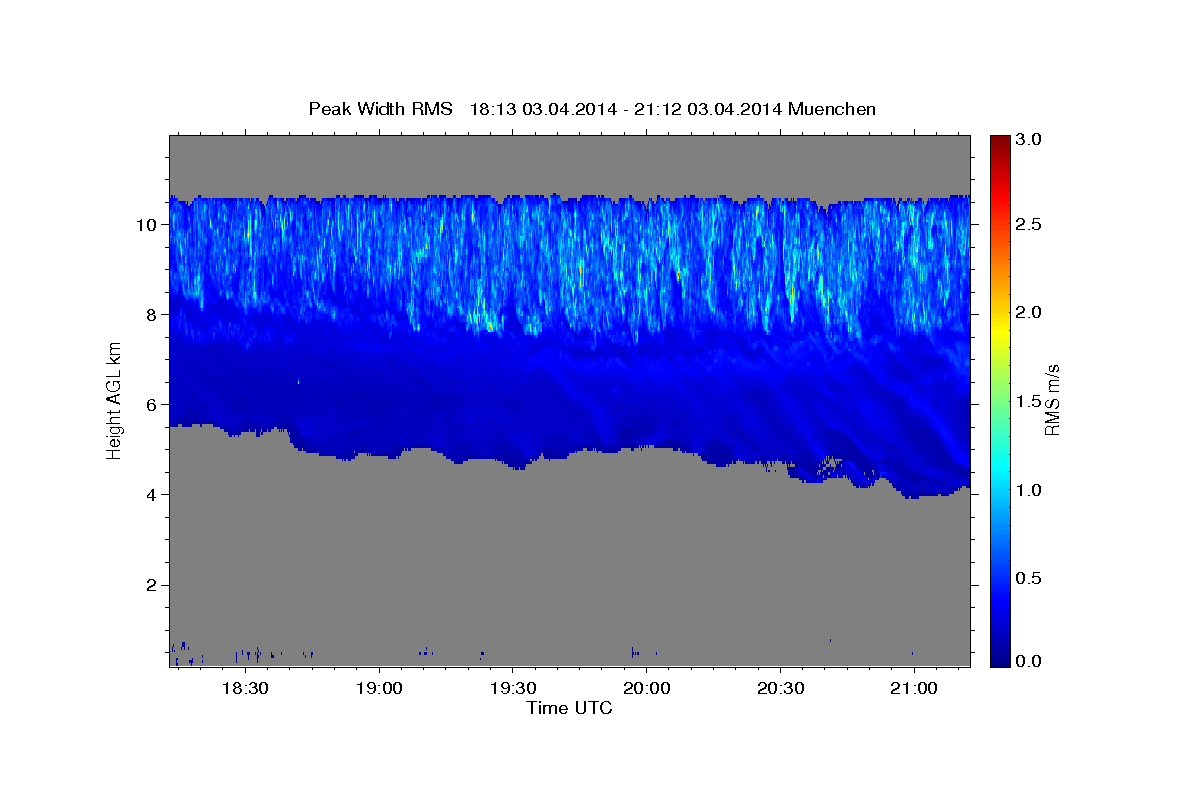The height and width of the screenshot is (800, 1200).
Task: Click the colorbar value 0.5
Action: (x=1028, y=578)
